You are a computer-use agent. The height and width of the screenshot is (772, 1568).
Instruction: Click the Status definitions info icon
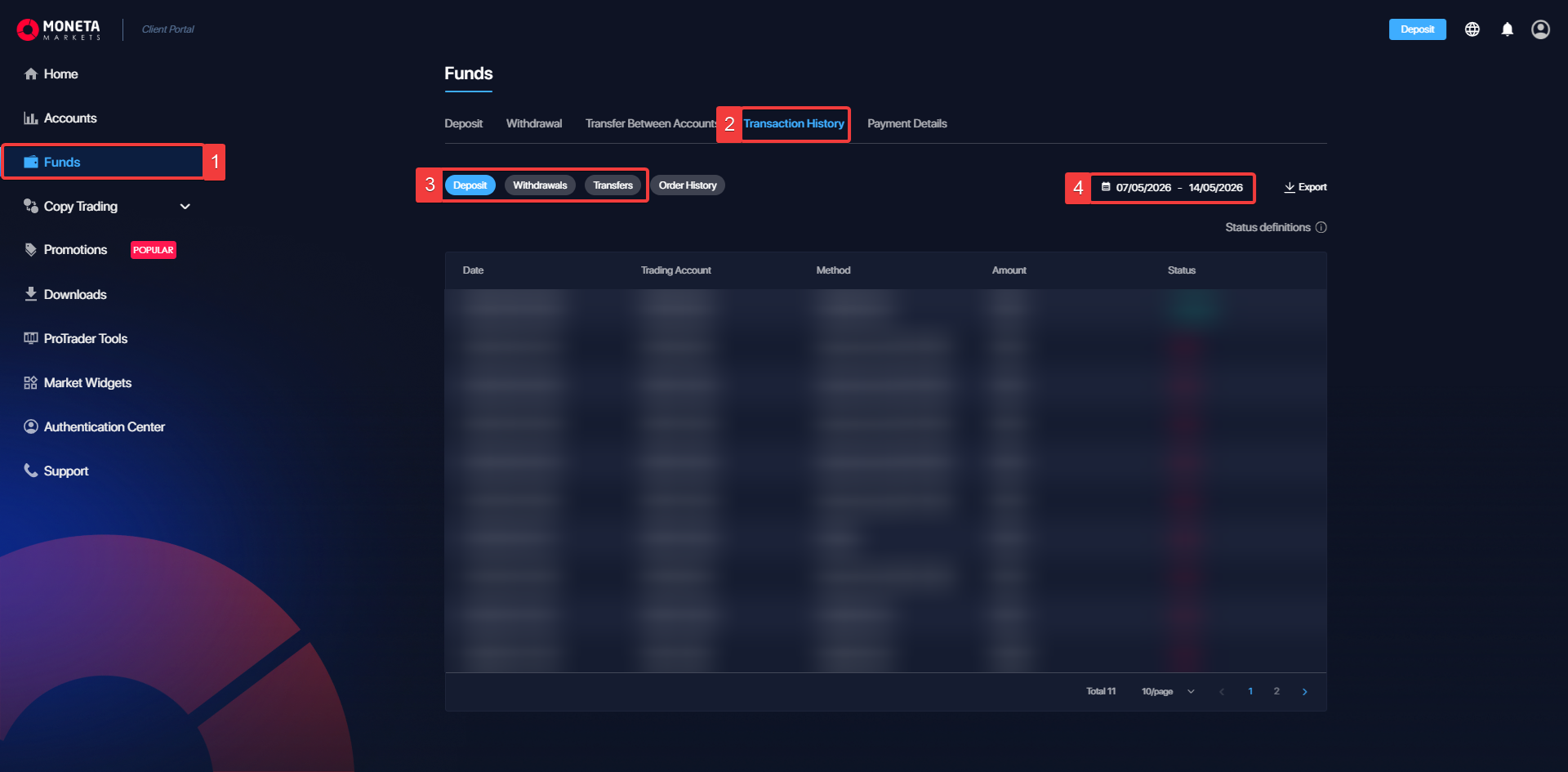pos(1321,227)
